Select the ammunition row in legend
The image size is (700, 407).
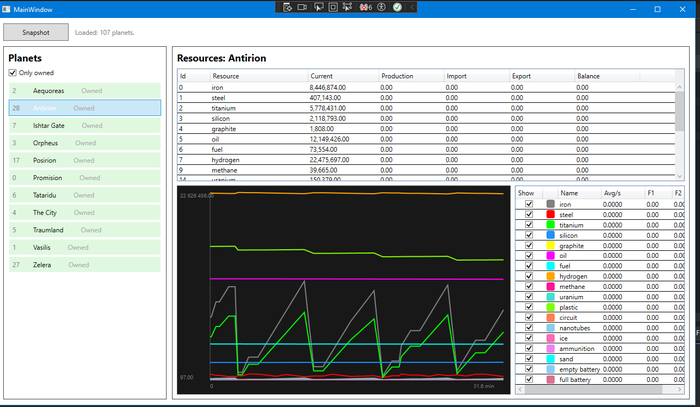[x=600, y=349]
